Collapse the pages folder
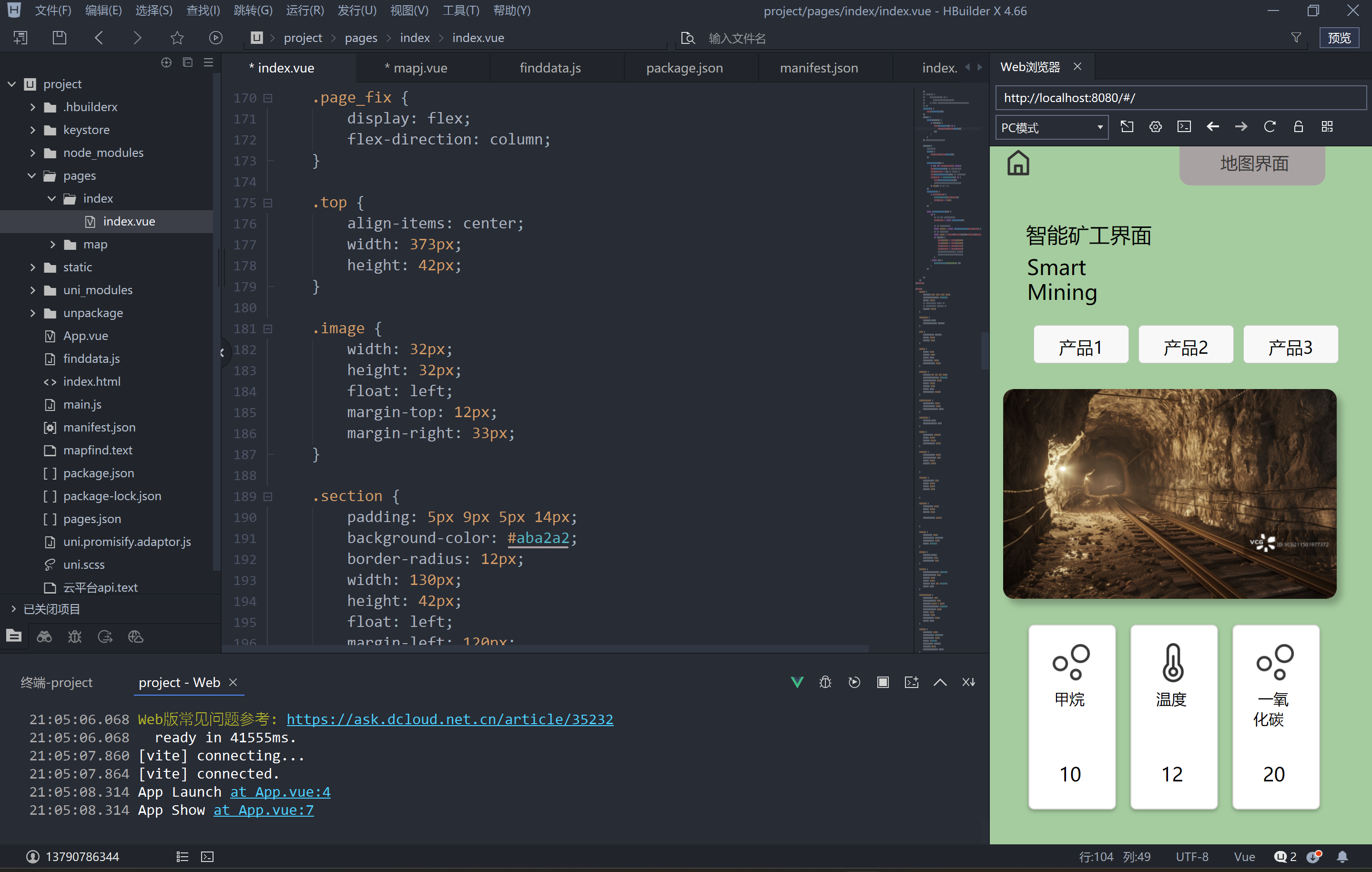This screenshot has height=872, width=1372. point(32,175)
